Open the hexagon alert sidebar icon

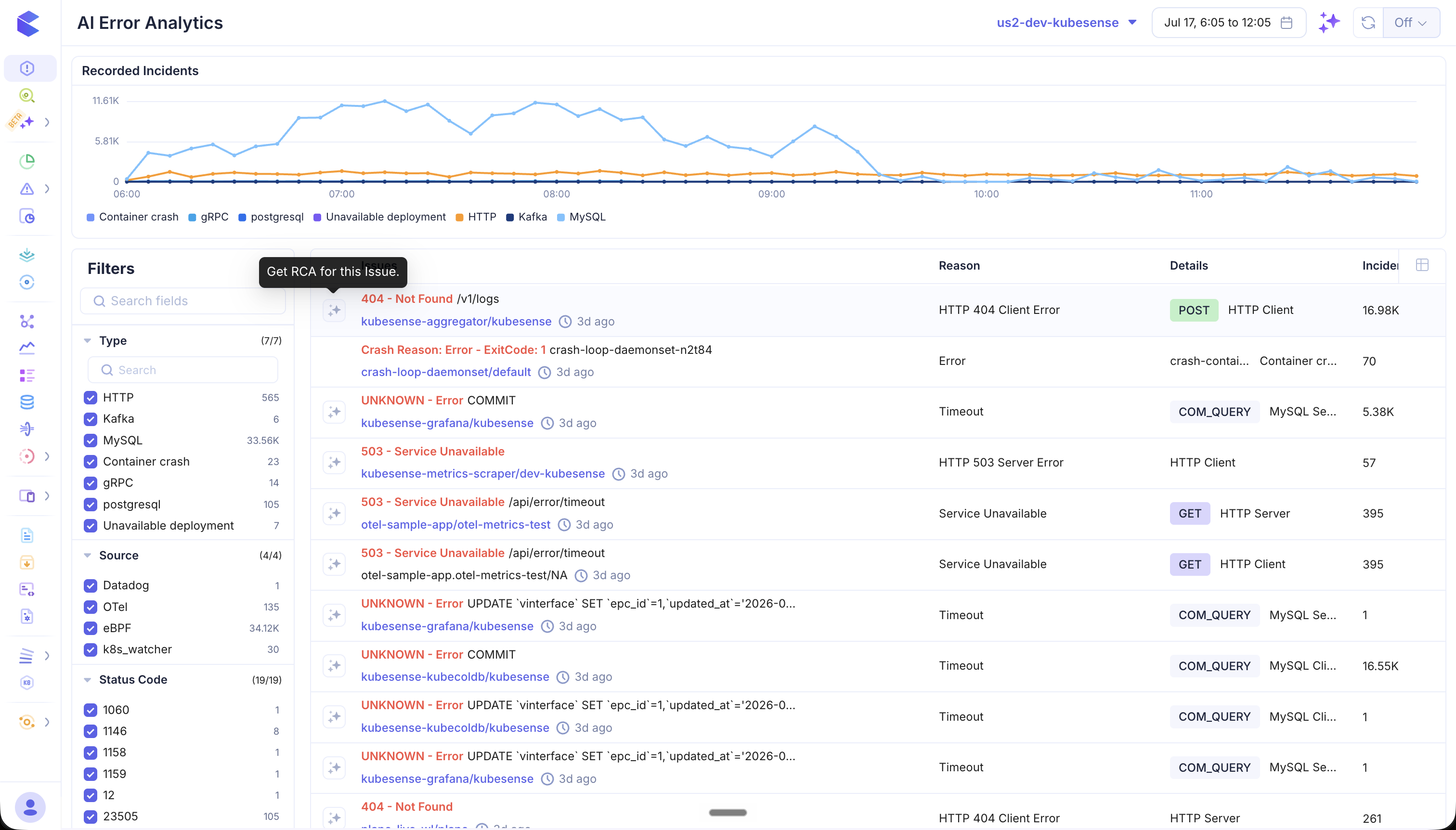pos(27,68)
